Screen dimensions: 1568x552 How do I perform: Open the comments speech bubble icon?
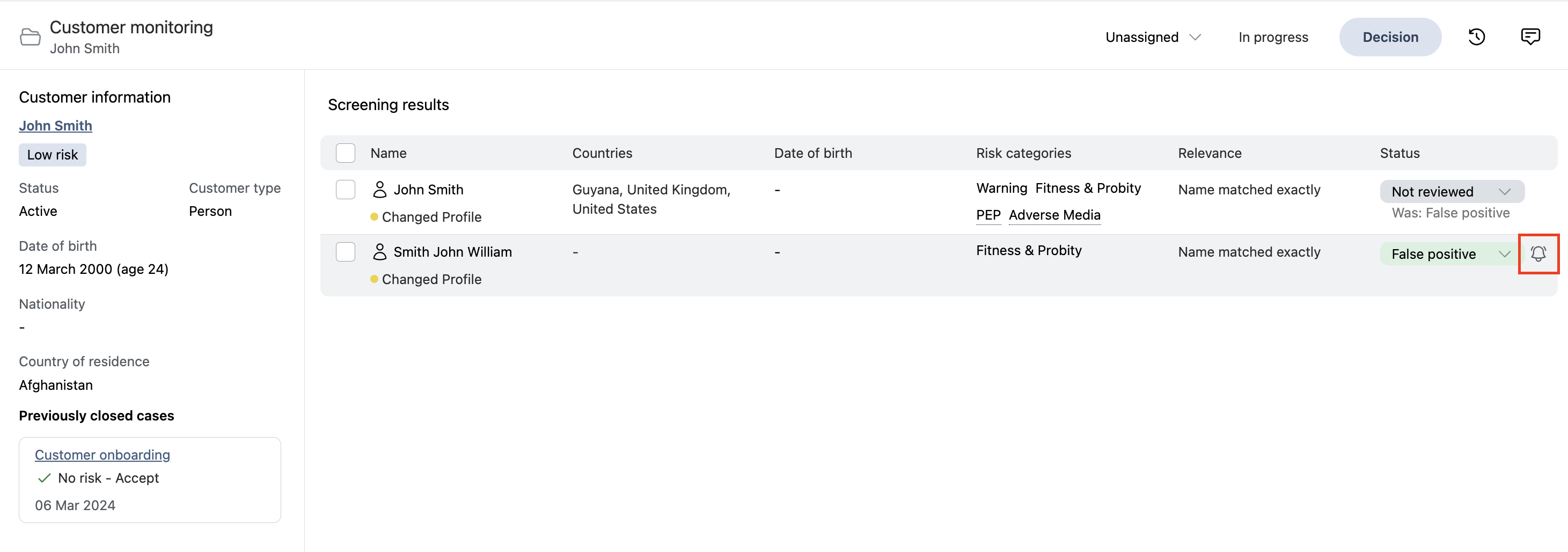(1530, 37)
